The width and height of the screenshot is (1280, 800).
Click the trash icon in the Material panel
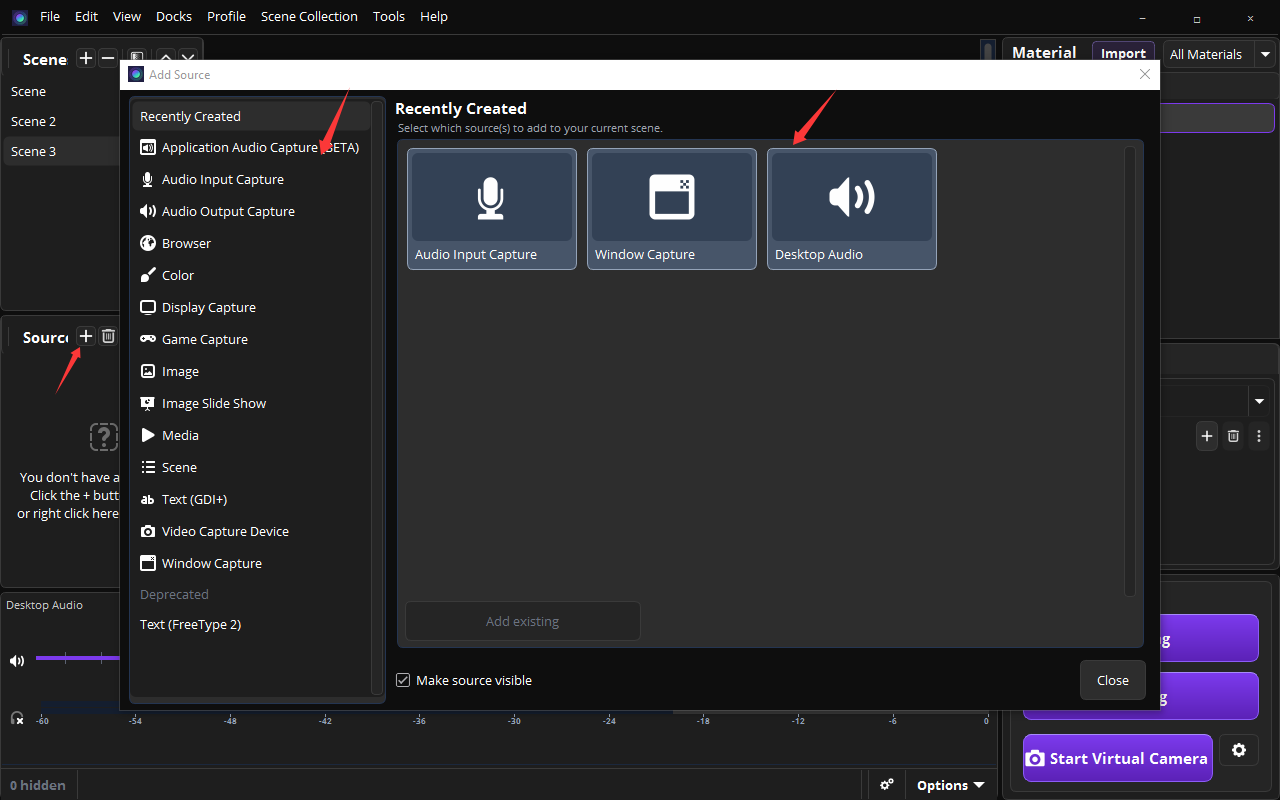tap(1233, 436)
